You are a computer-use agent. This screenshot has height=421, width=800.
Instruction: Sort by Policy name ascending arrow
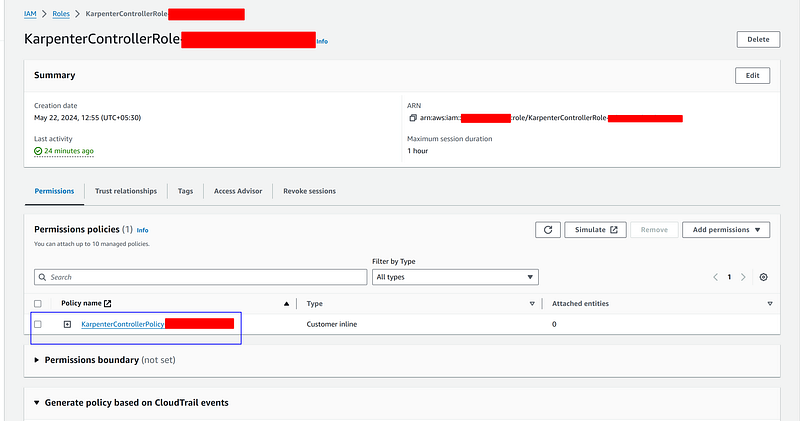point(286,304)
